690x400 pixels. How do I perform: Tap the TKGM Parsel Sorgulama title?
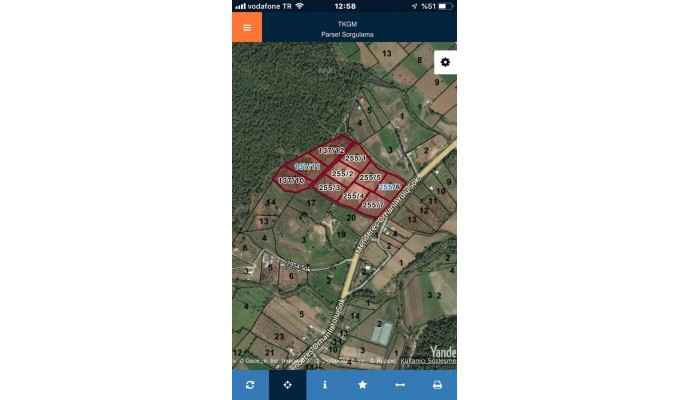point(347,29)
